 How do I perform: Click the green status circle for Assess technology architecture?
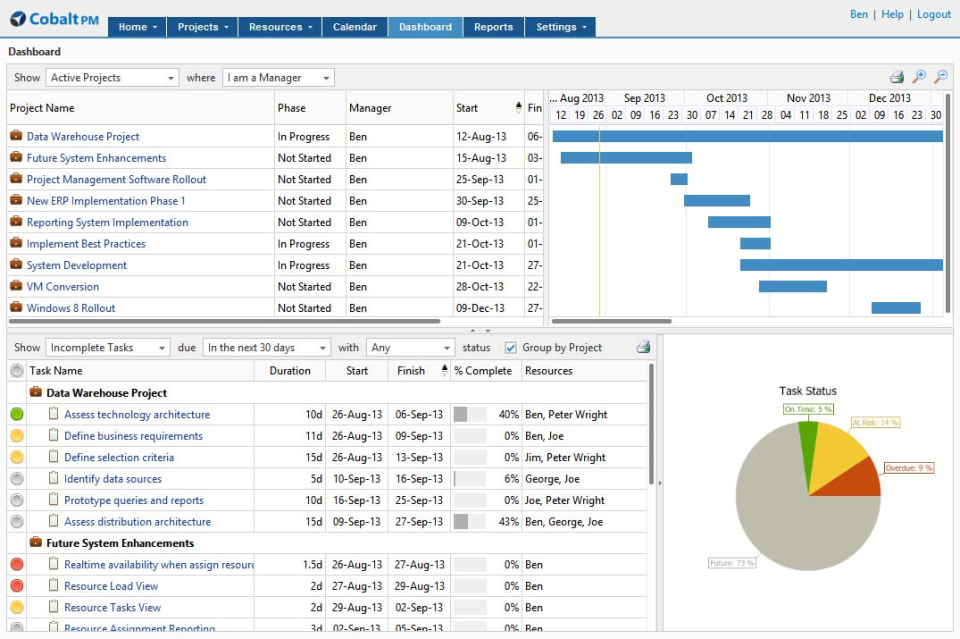coord(17,414)
